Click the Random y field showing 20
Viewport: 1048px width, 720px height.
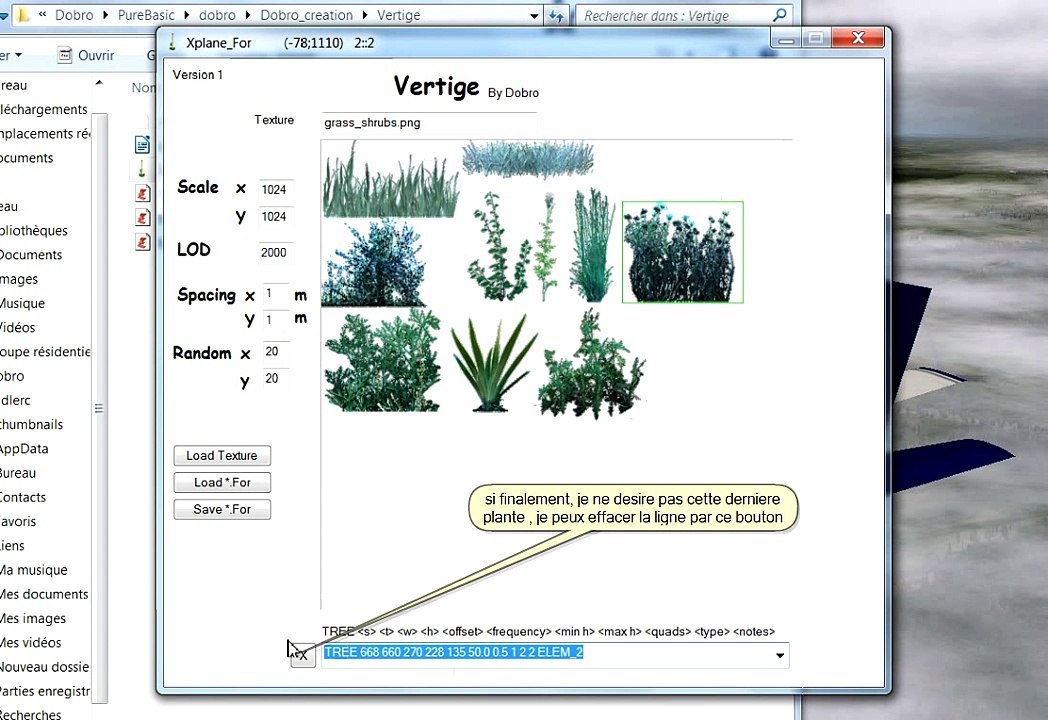click(276, 378)
